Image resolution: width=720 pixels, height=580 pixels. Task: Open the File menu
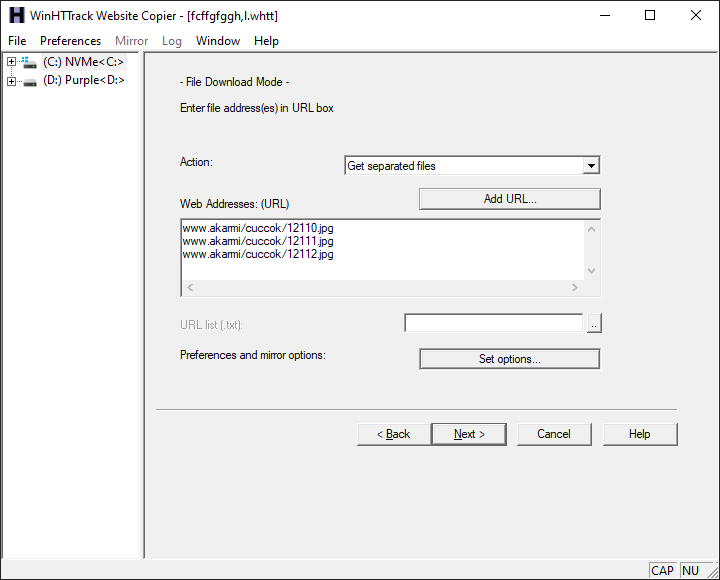point(17,41)
